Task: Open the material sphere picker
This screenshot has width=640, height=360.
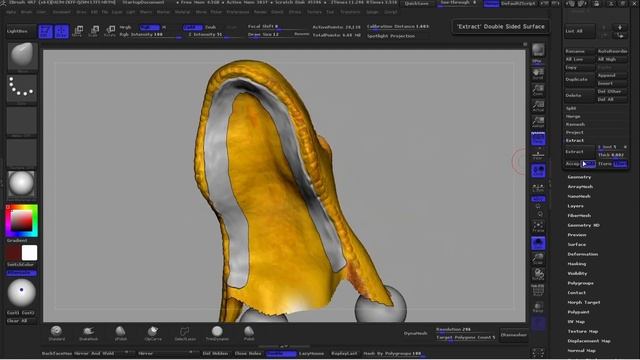Action: 21,184
